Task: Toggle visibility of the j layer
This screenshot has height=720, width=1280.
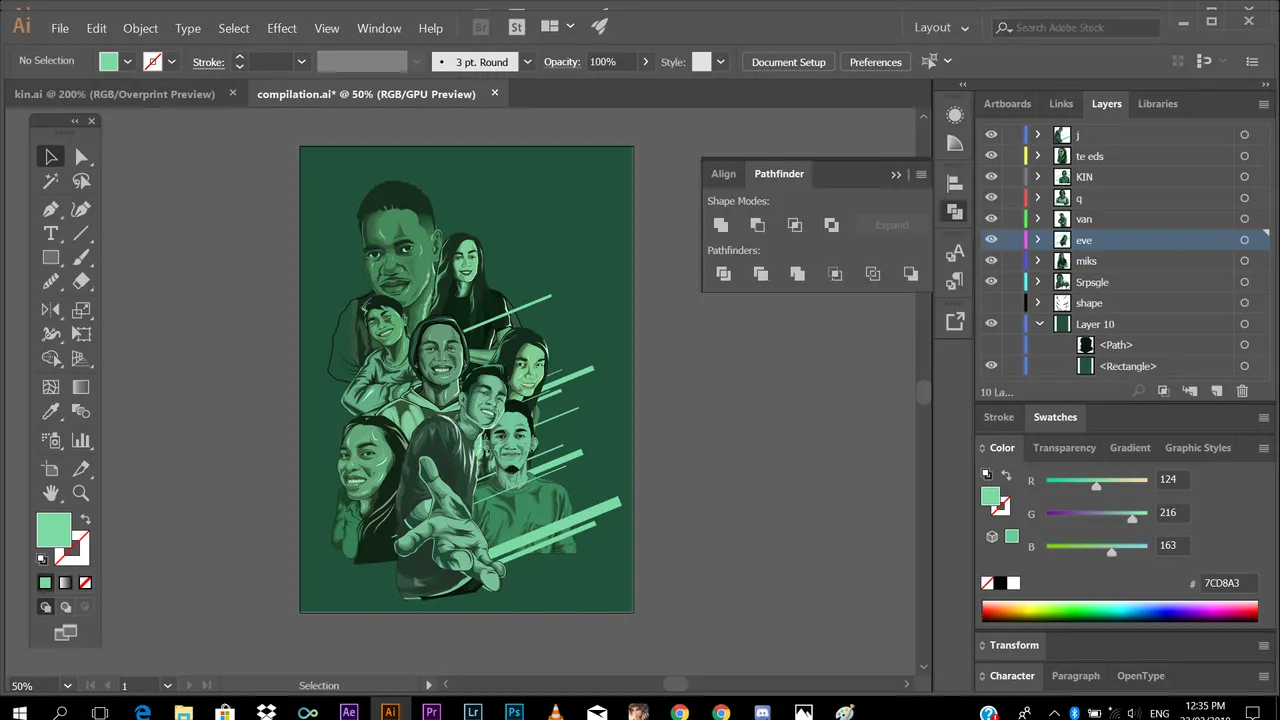Action: tap(991, 135)
